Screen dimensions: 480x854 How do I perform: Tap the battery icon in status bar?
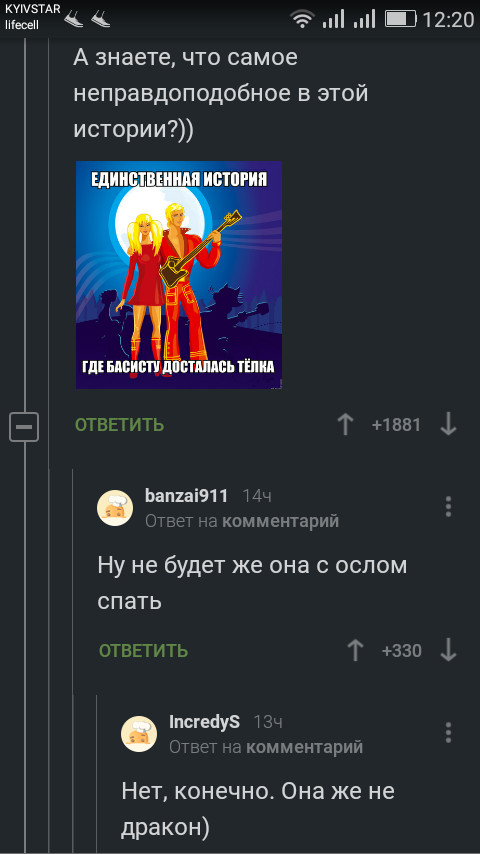[401, 20]
